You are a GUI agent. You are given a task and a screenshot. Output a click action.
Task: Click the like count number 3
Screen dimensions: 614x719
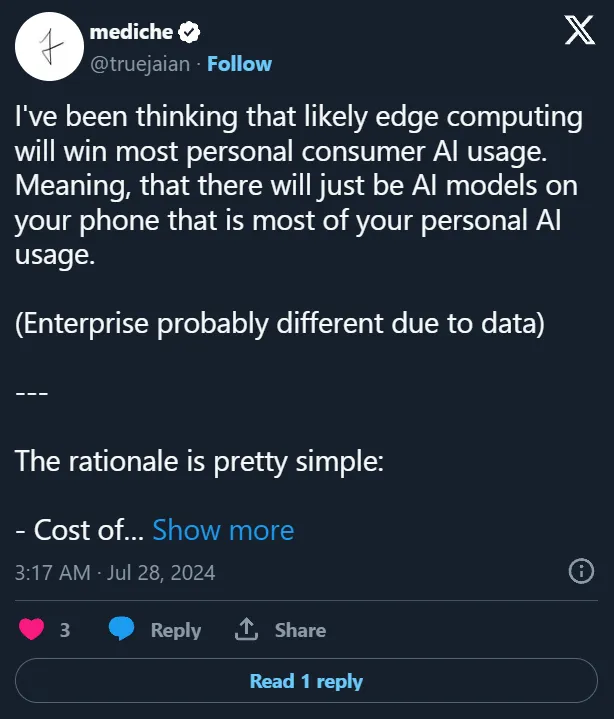point(65,630)
